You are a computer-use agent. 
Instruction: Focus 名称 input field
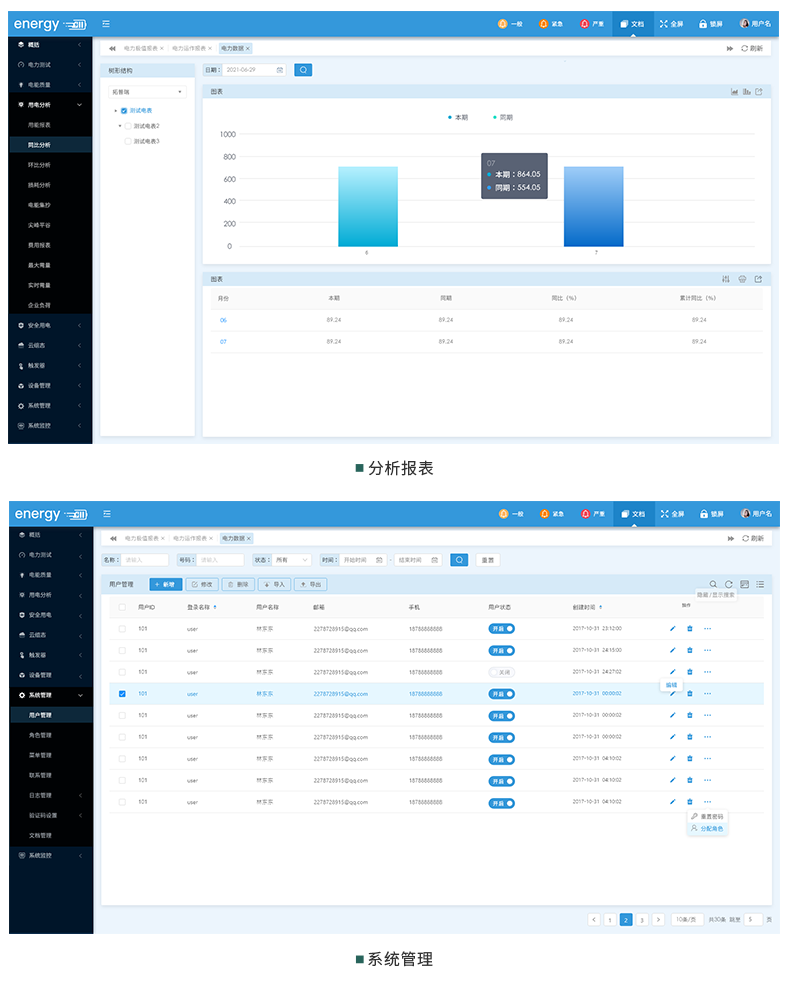[145, 560]
